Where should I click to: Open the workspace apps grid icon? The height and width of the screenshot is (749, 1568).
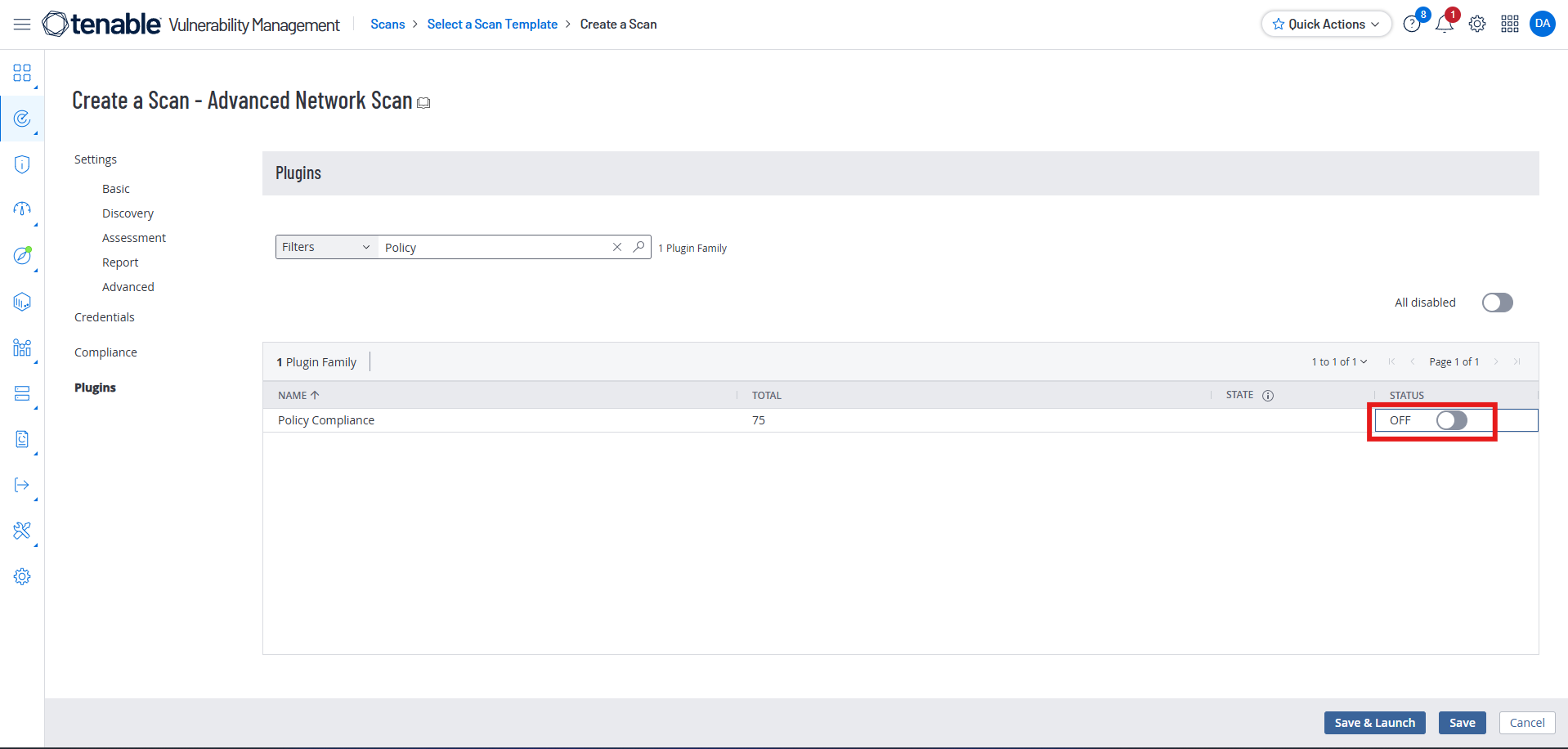pos(1509,25)
